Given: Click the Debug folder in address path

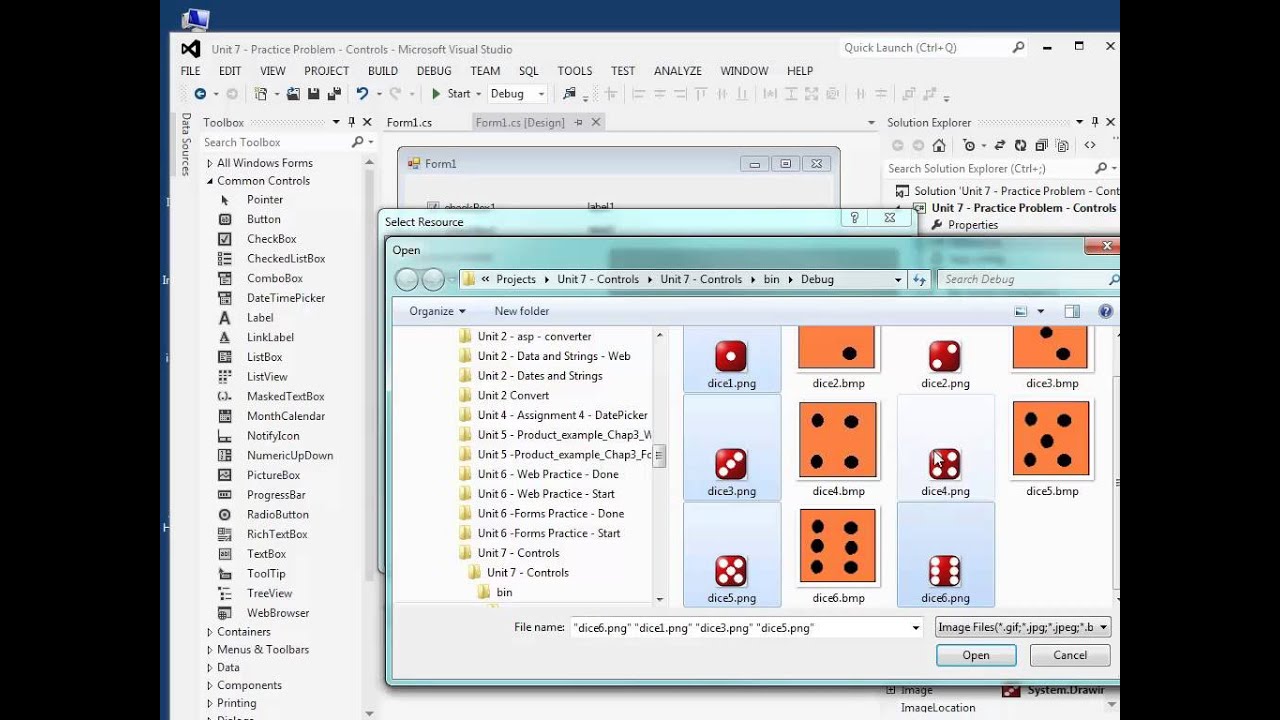Looking at the screenshot, I should point(817,279).
